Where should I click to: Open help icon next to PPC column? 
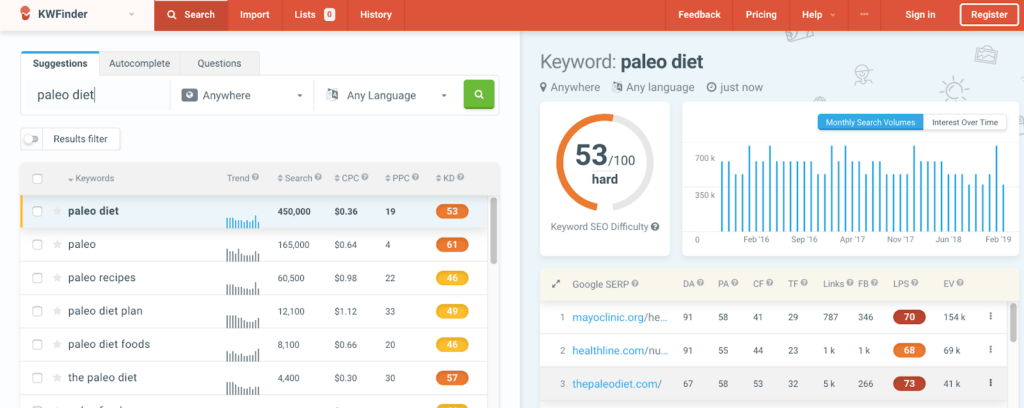(x=414, y=178)
